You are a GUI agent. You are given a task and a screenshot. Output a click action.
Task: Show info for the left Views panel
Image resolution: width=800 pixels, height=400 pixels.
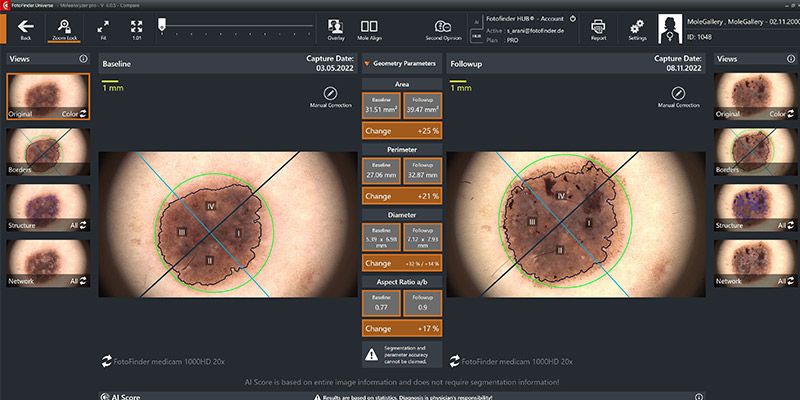click(82, 59)
